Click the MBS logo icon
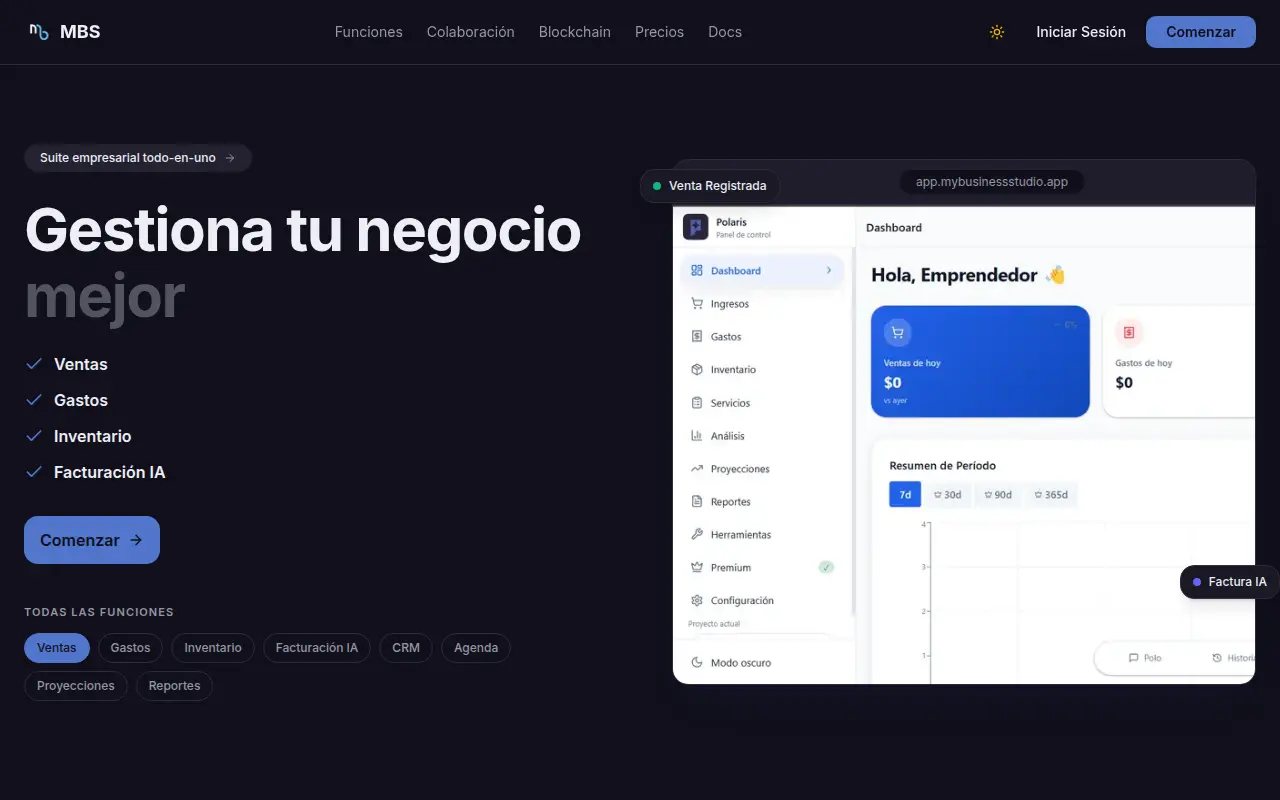Screen dimensions: 1280x800 pos(39,32)
